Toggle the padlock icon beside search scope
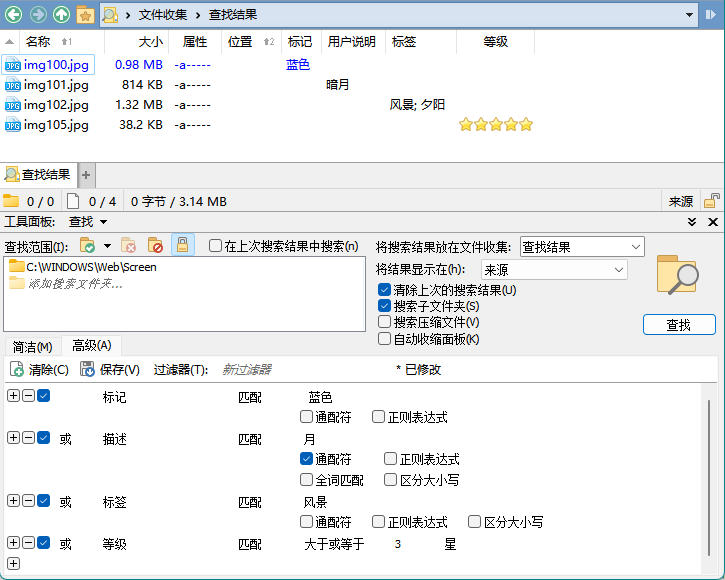 tap(183, 245)
